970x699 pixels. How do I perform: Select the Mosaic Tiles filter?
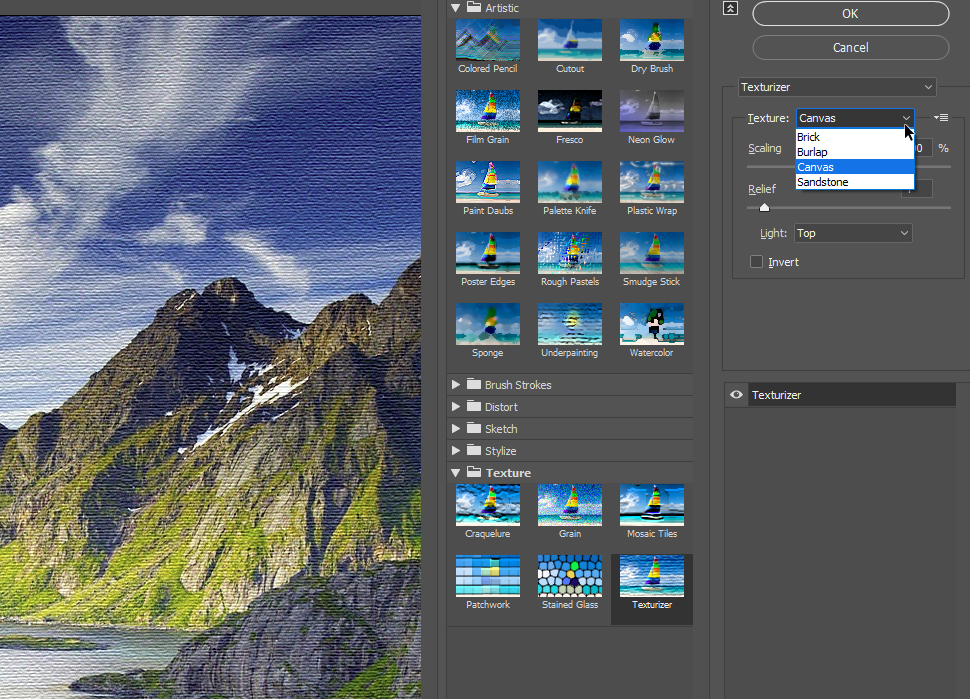[x=651, y=505]
